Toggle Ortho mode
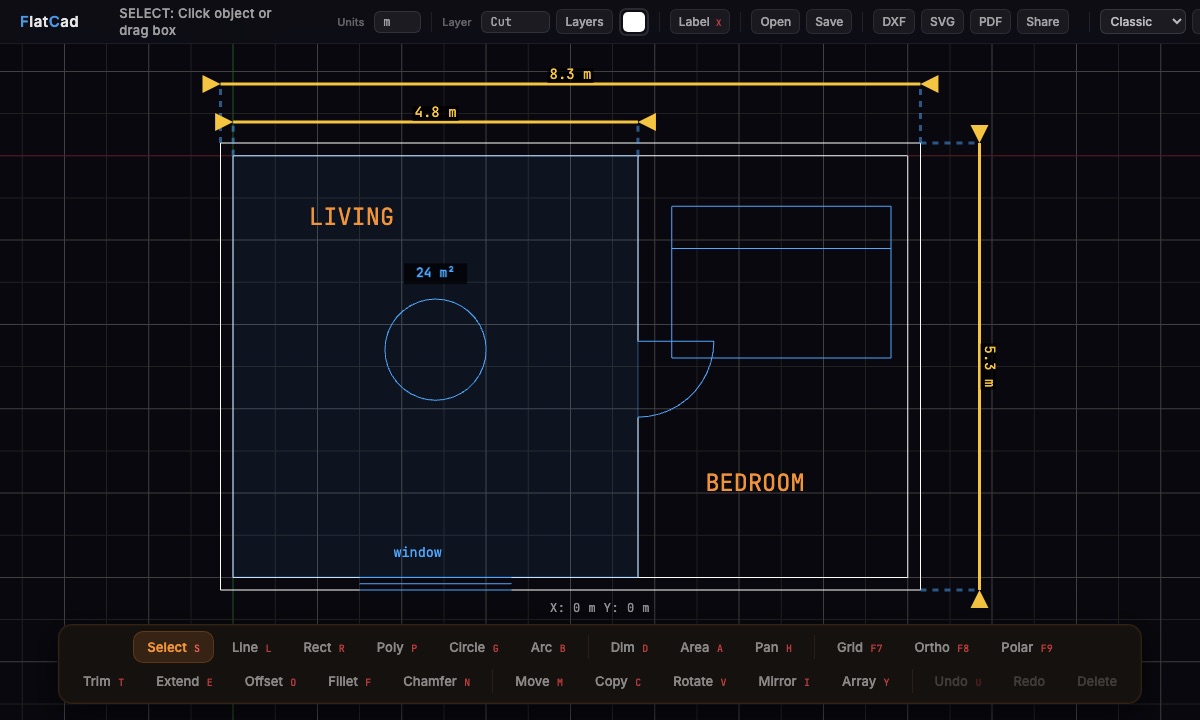Viewport: 1200px width, 720px height. click(x=941, y=647)
